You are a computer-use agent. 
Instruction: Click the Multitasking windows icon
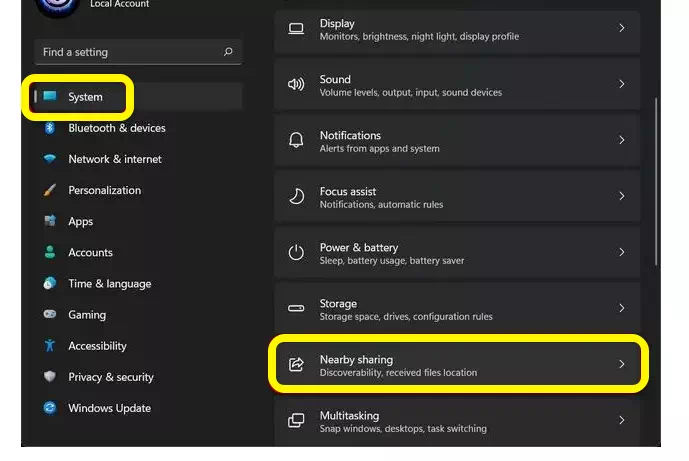(296, 420)
